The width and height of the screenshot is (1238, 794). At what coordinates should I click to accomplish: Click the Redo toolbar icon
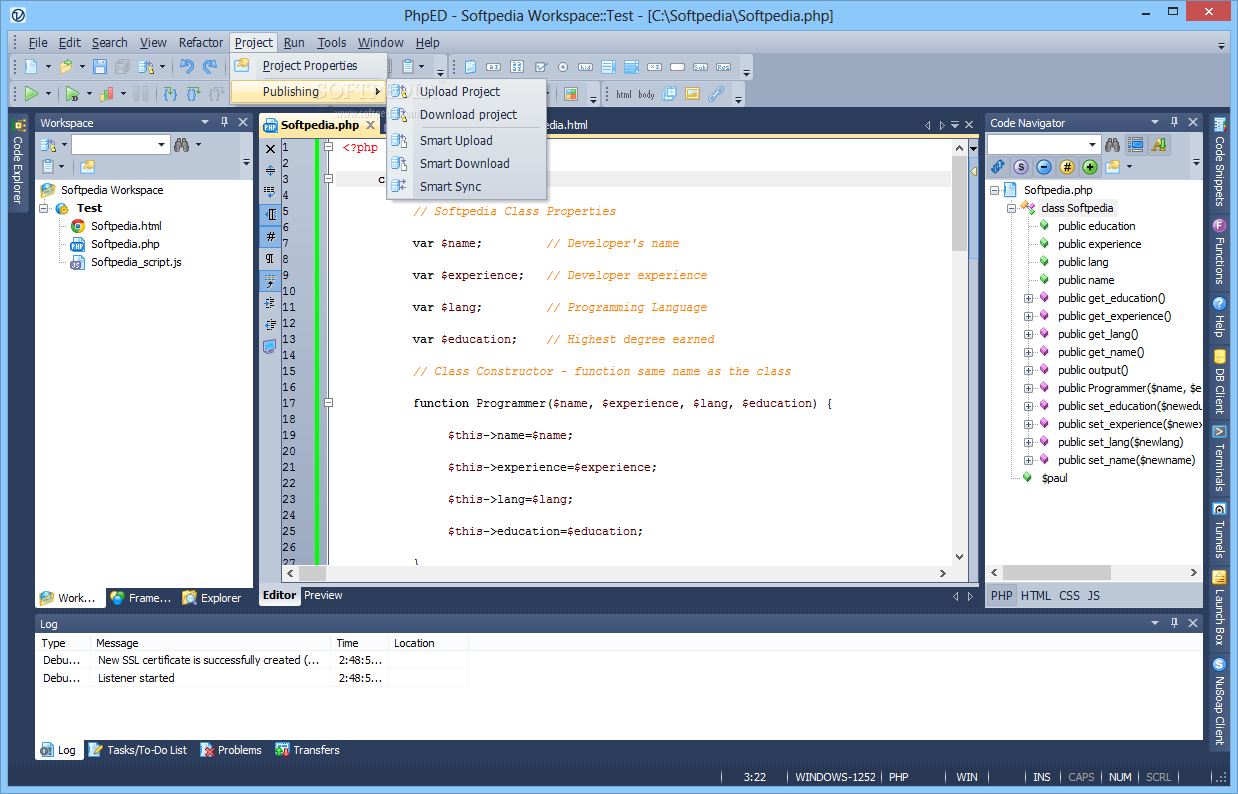point(210,67)
